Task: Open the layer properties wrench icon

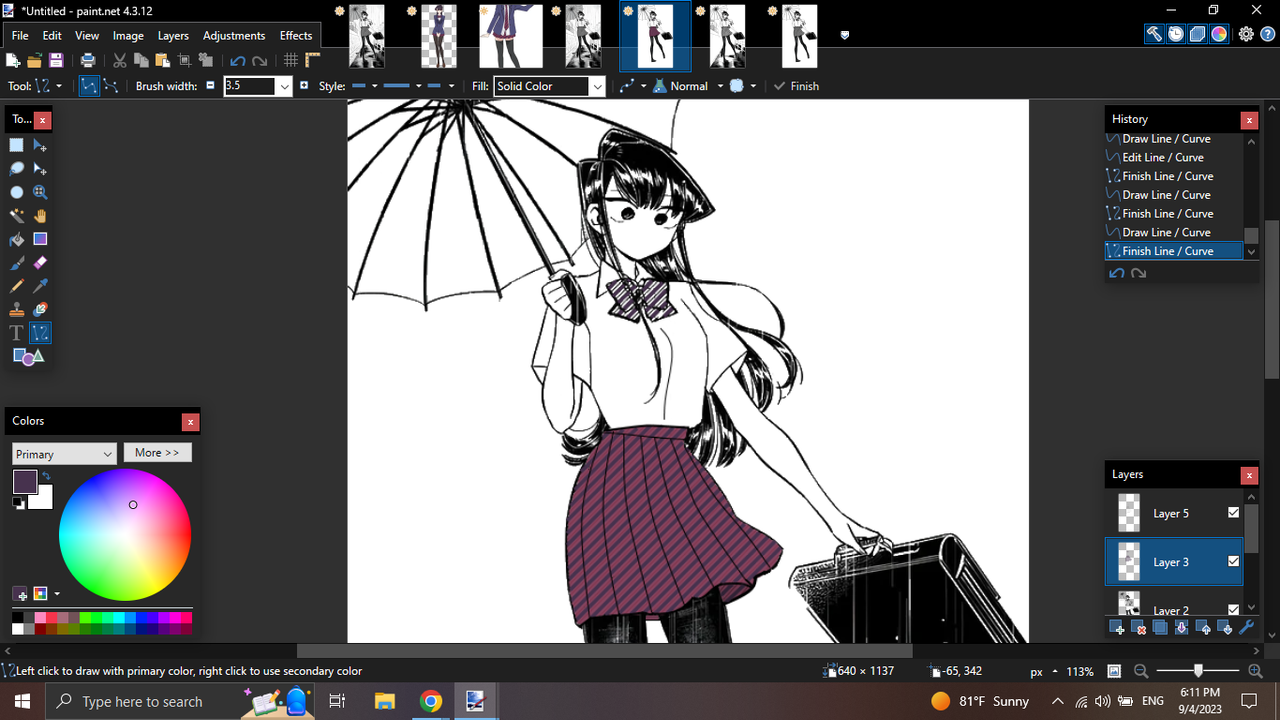Action: 1246,627
